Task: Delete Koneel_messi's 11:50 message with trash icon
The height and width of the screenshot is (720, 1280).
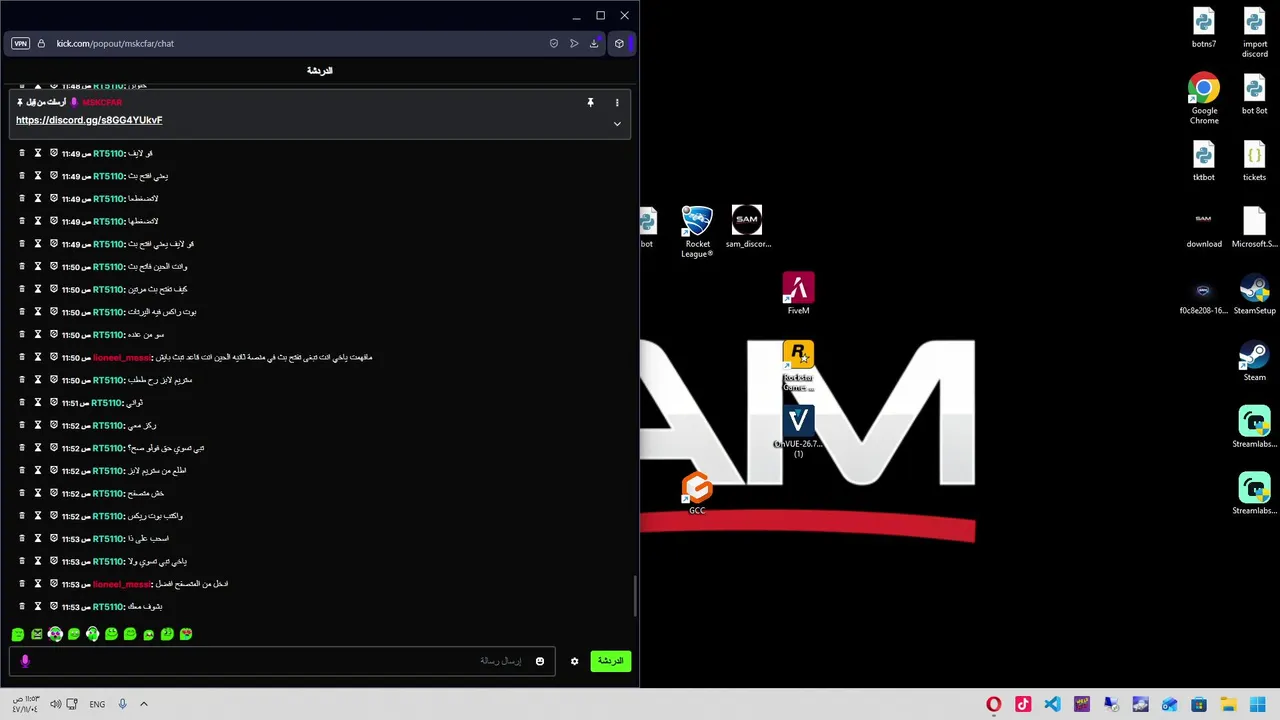Action: point(22,357)
